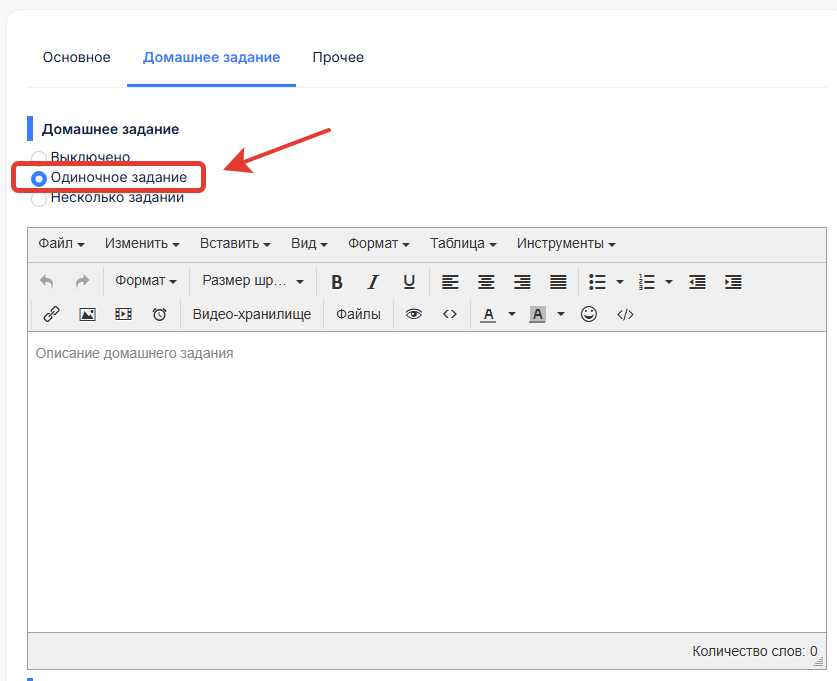Insert a bulleted list
The width and height of the screenshot is (837, 681).
597,281
